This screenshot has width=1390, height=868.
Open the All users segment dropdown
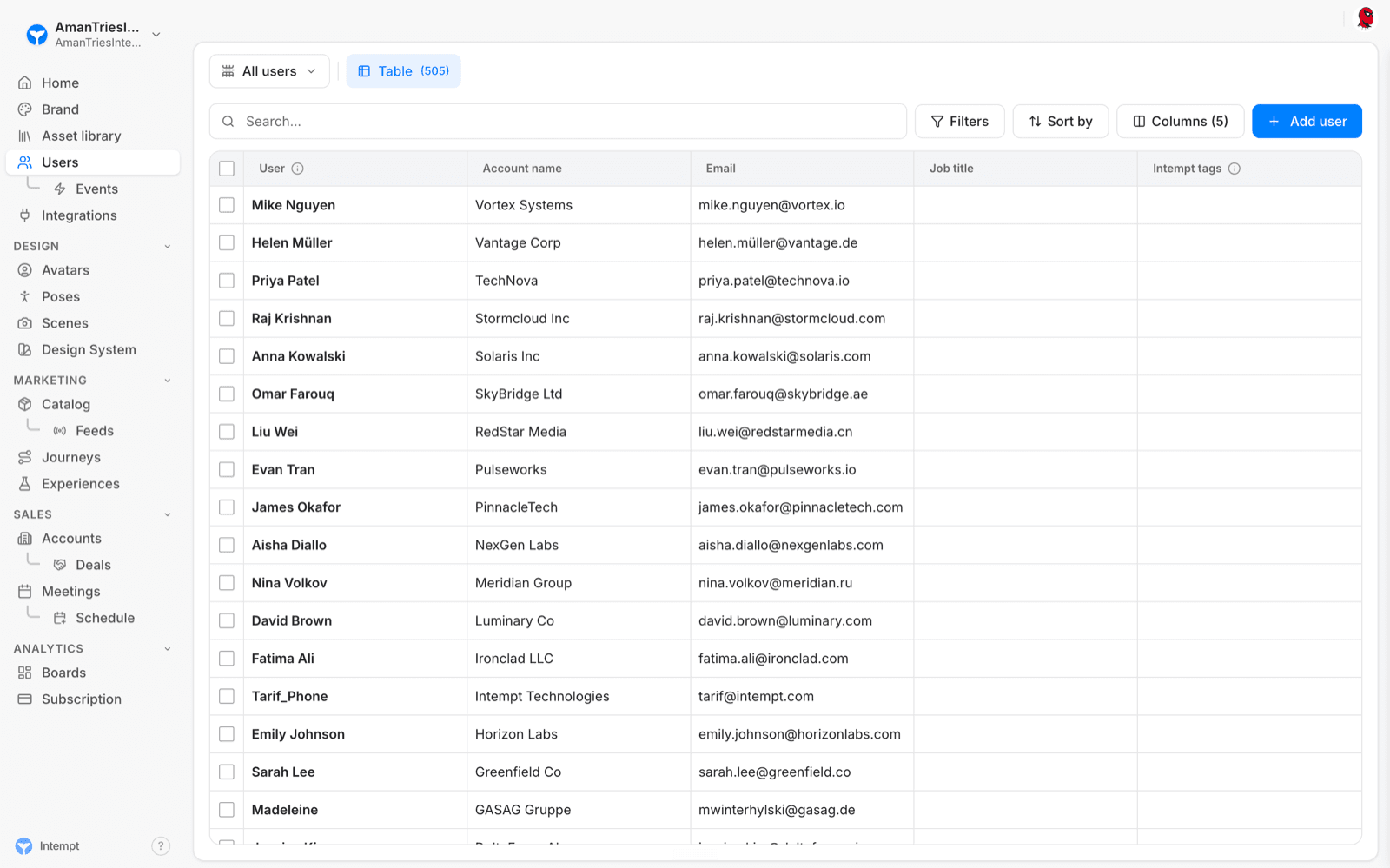pyautogui.click(x=269, y=71)
